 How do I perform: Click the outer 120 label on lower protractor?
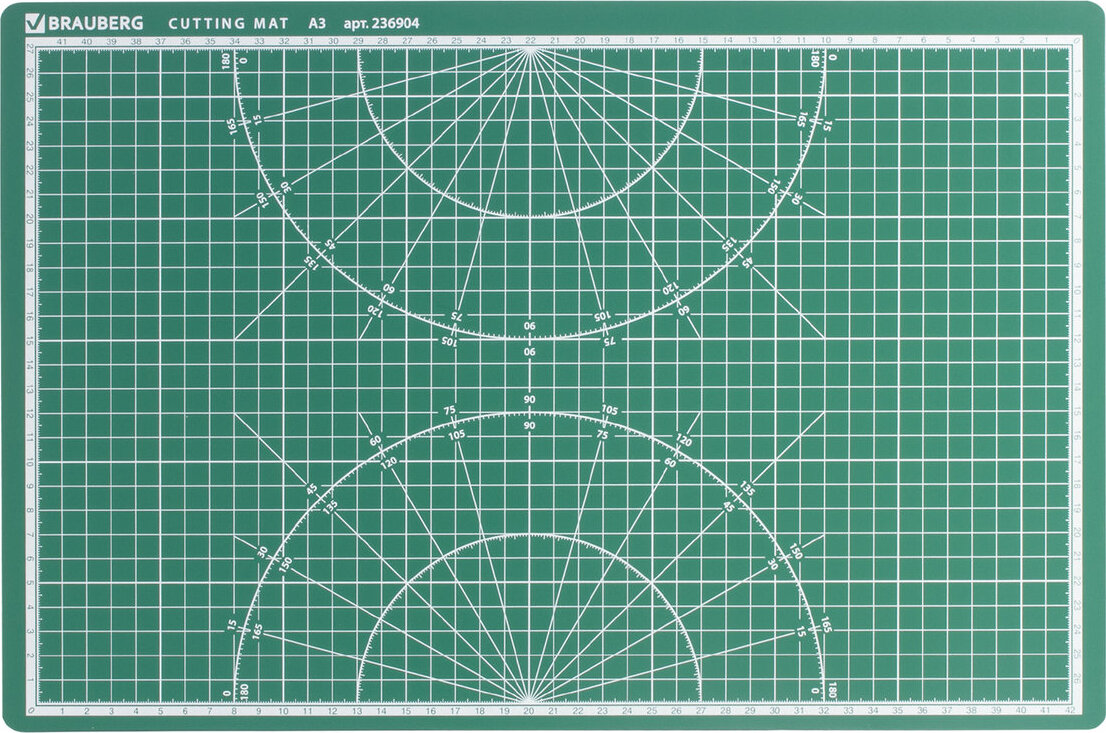click(x=683, y=440)
